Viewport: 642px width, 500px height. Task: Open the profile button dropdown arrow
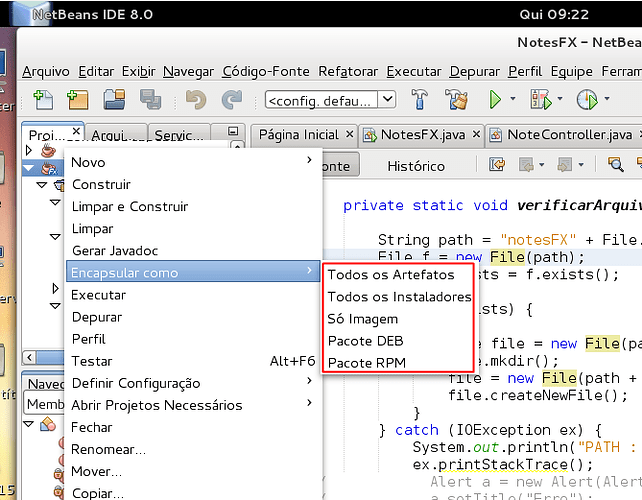pos(607,99)
